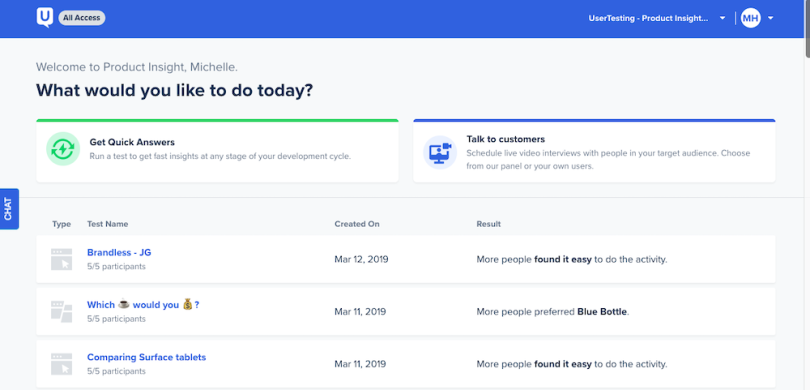
Task: Select result text for Comparing Surface tablets
Action: tap(572, 364)
